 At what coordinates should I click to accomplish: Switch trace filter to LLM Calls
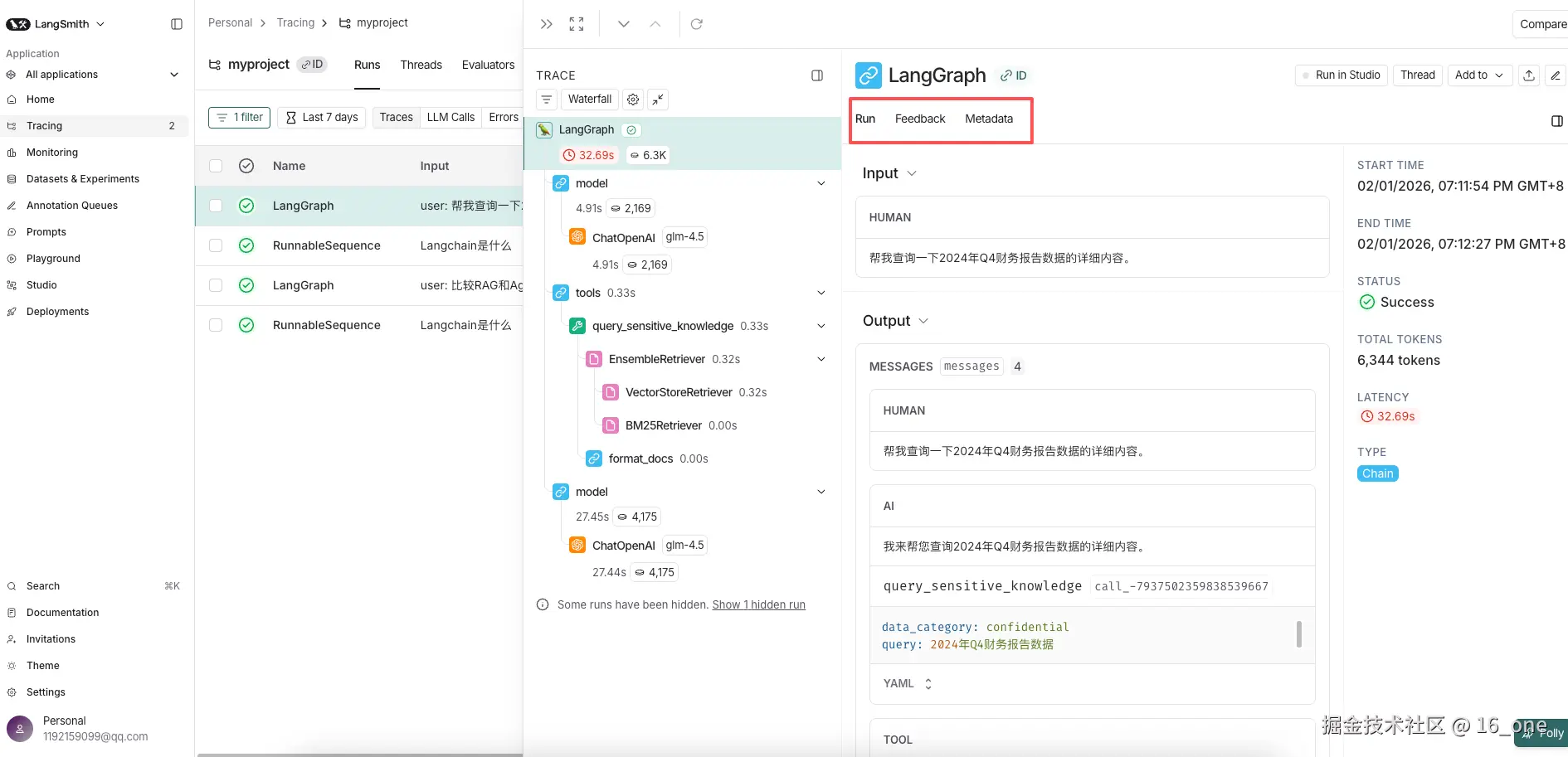pyautogui.click(x=450, y=118)
